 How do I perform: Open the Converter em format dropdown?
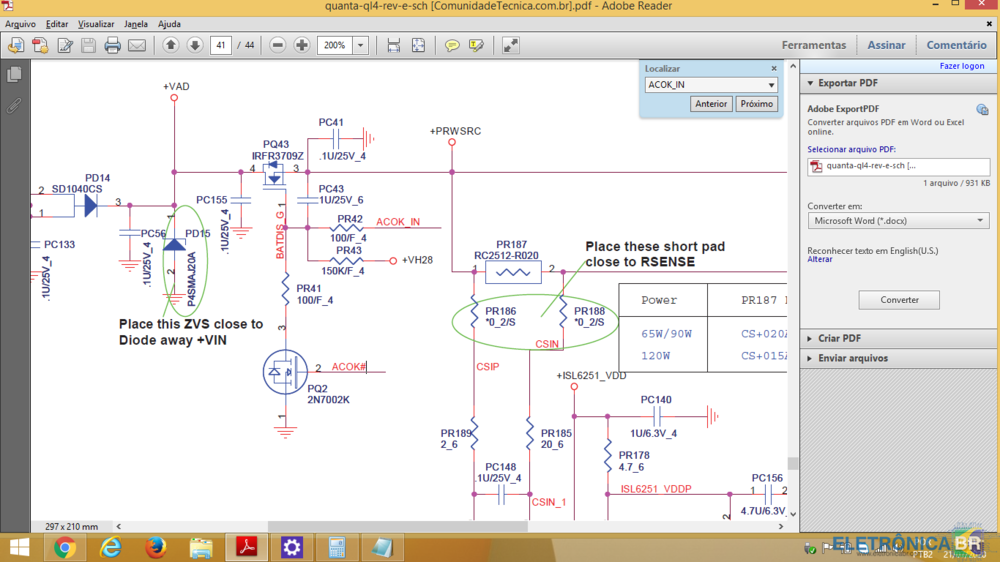point(898,221)
